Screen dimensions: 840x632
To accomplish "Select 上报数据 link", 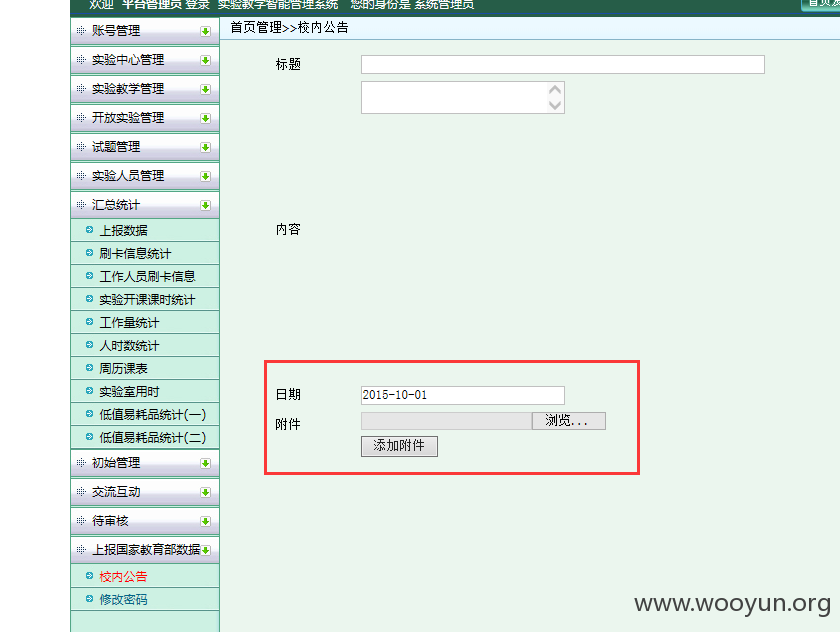I will tap(123, 230).
